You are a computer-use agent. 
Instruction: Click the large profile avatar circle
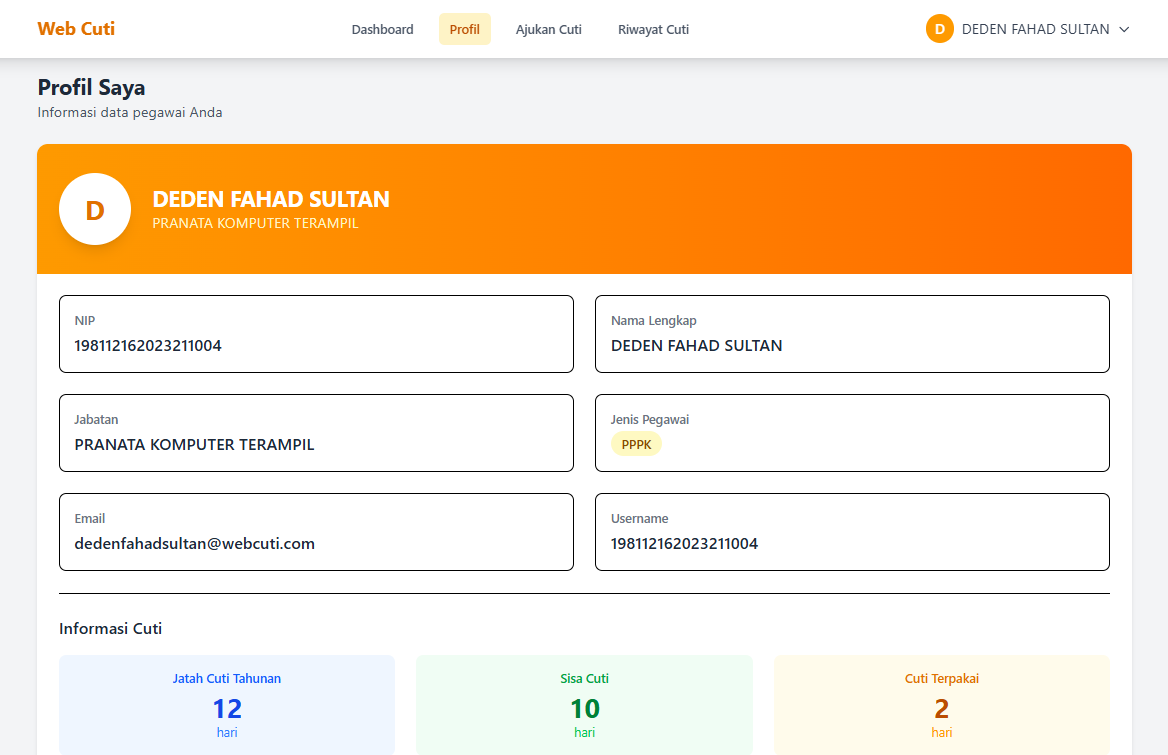(x=95, y=209)
